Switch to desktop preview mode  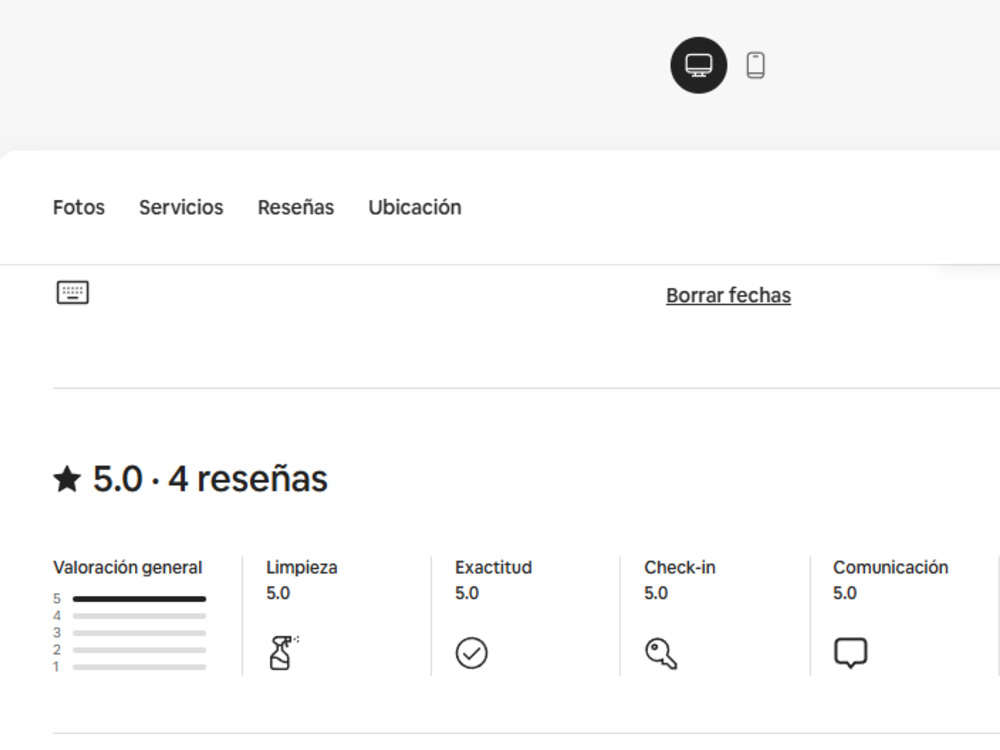pyautogui.click(x=698, y=65)
